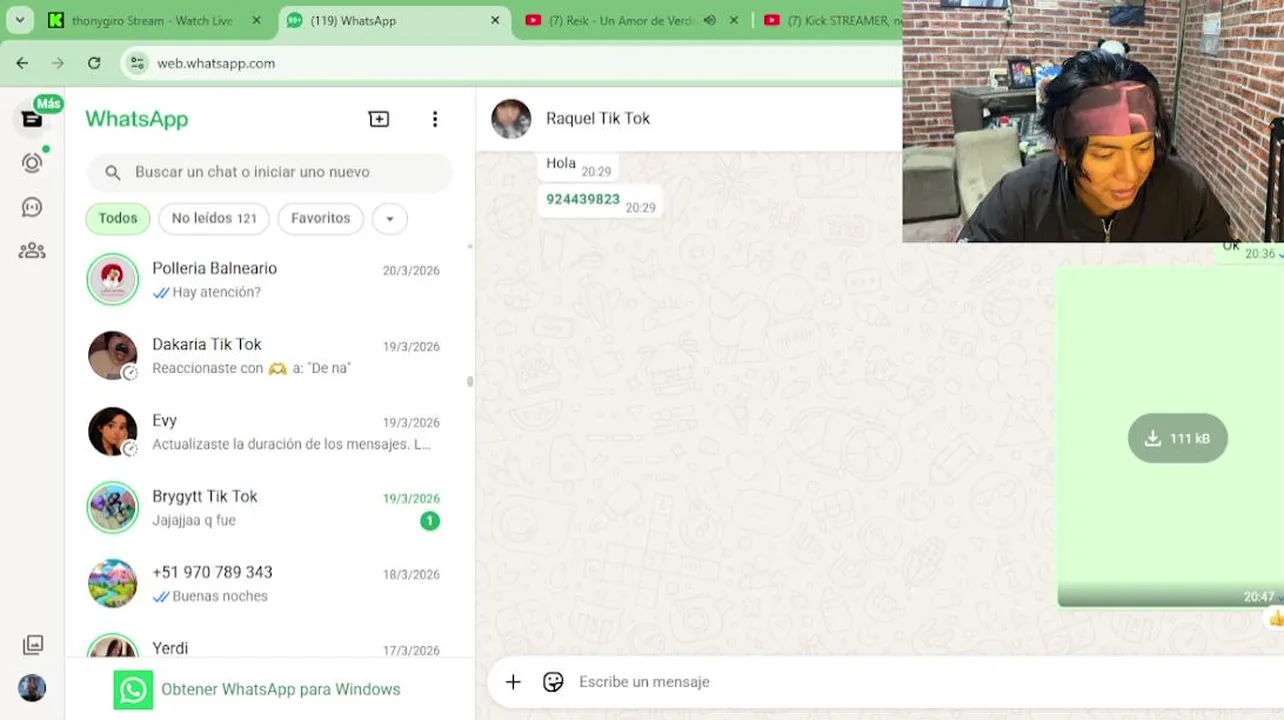1284x720 pixels.
Task: Mute the Reik YouTube tab audio icon
Action: click(709, 20)
